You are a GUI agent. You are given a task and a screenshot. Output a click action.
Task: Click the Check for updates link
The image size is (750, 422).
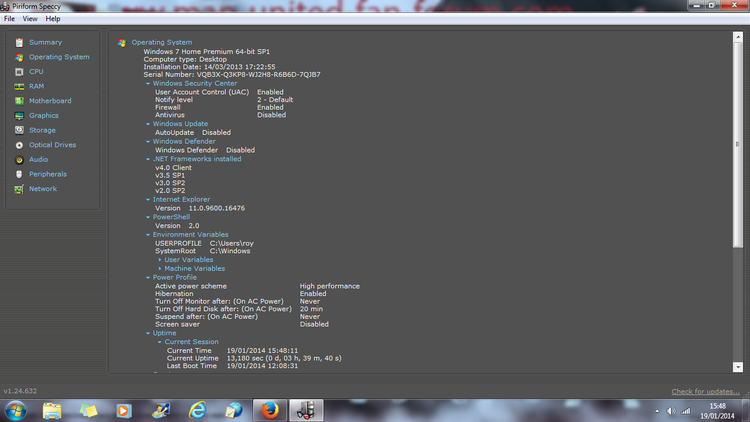(x=706, y=392)
